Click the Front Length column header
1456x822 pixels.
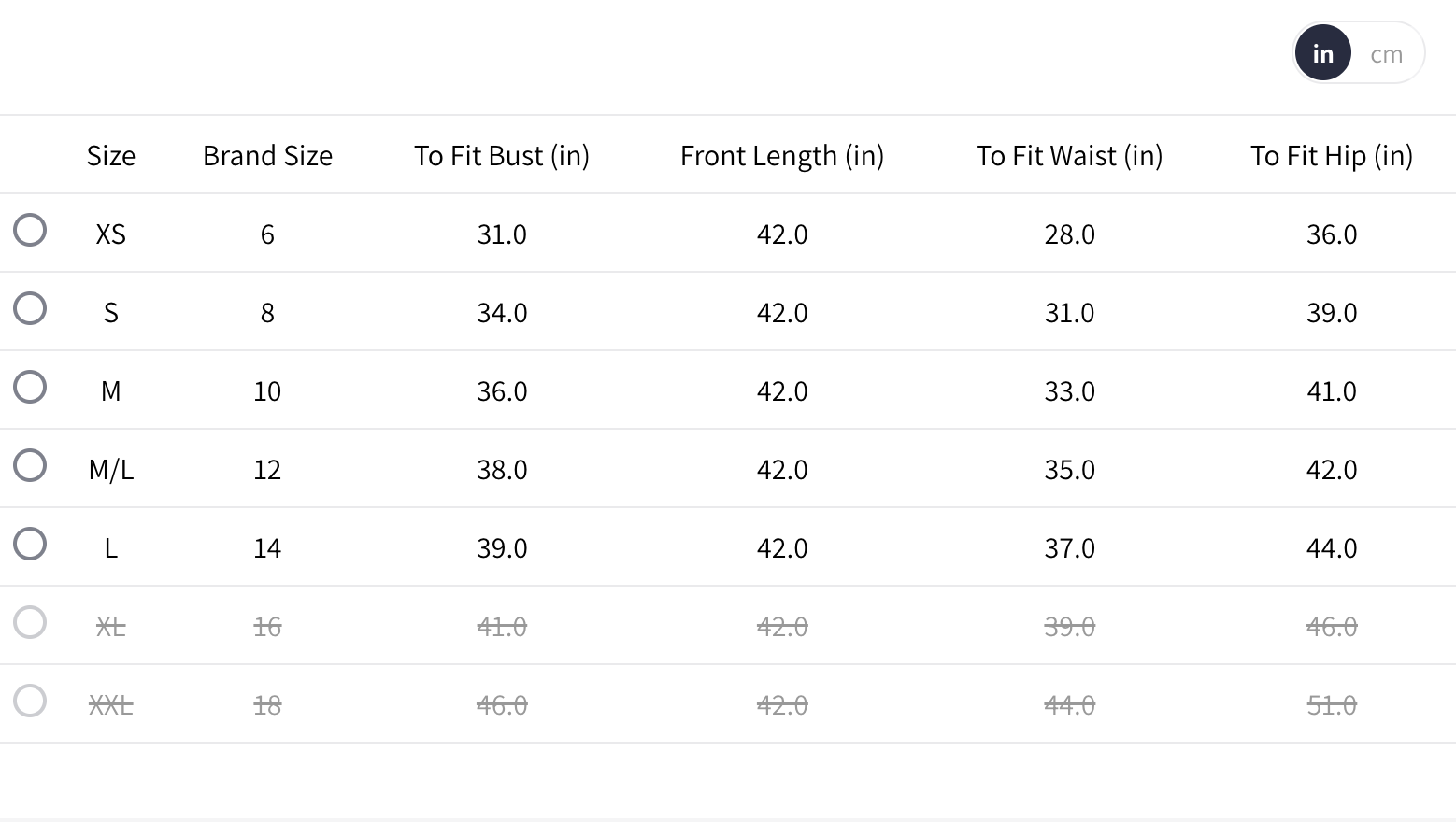tap(782, 155)
